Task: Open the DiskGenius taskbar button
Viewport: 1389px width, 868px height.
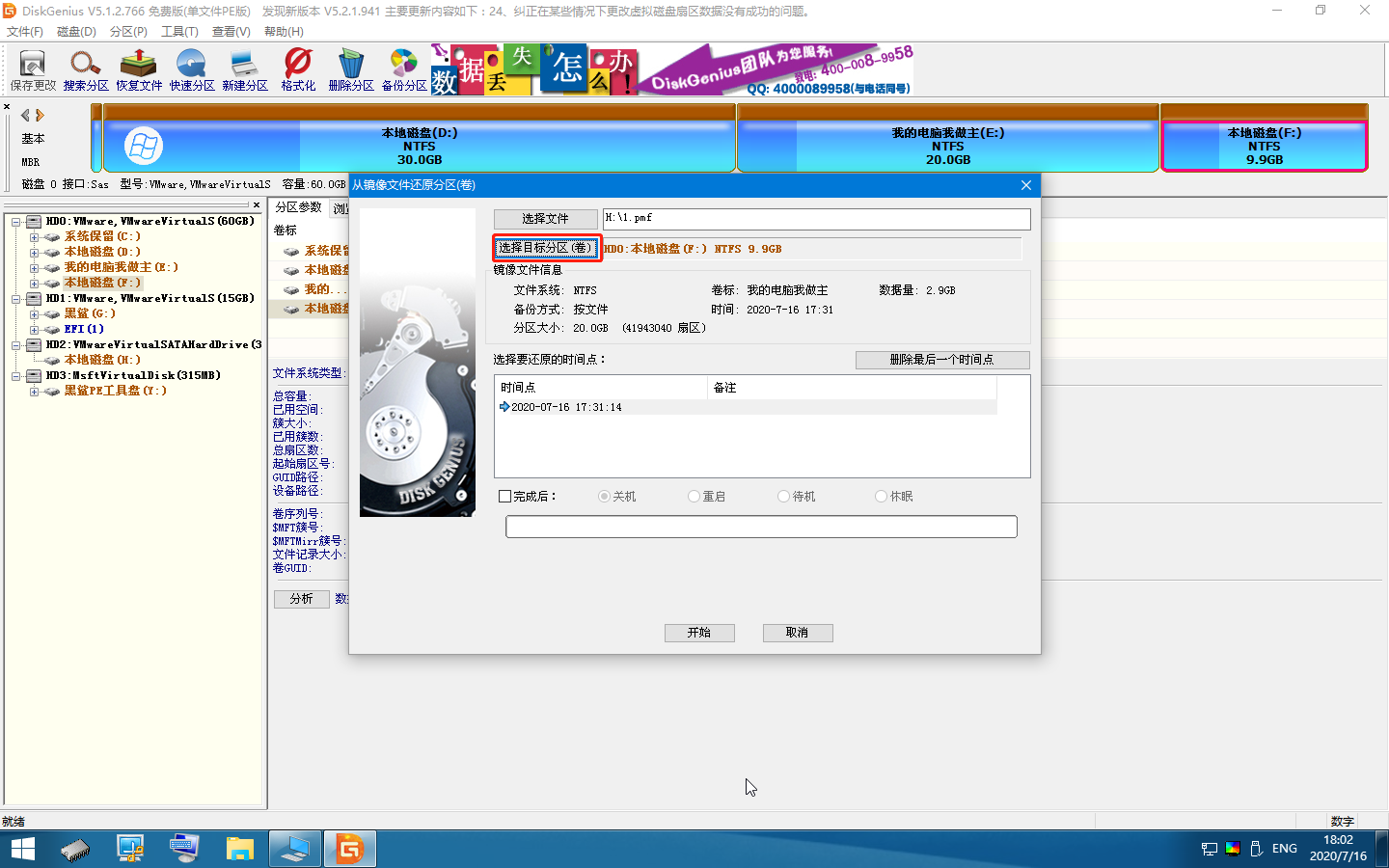Action: click(x=349, y=849)
